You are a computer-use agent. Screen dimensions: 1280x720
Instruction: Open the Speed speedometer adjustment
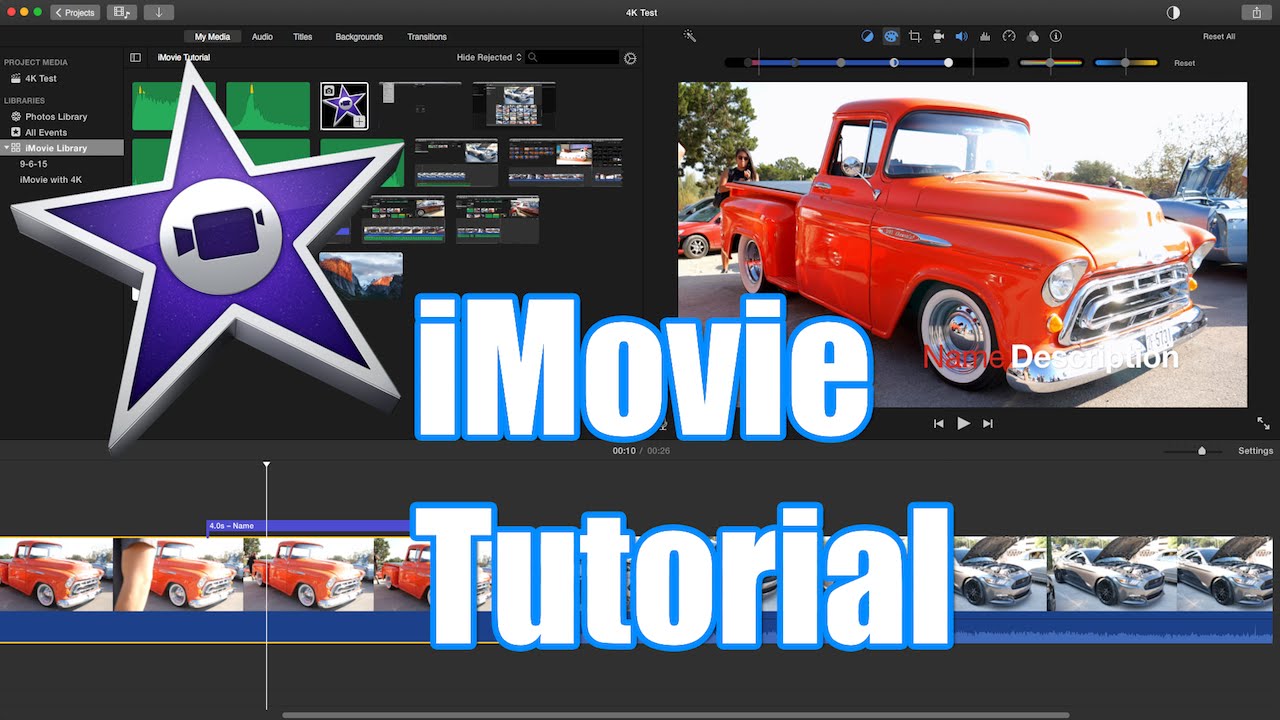(1009, 36)
